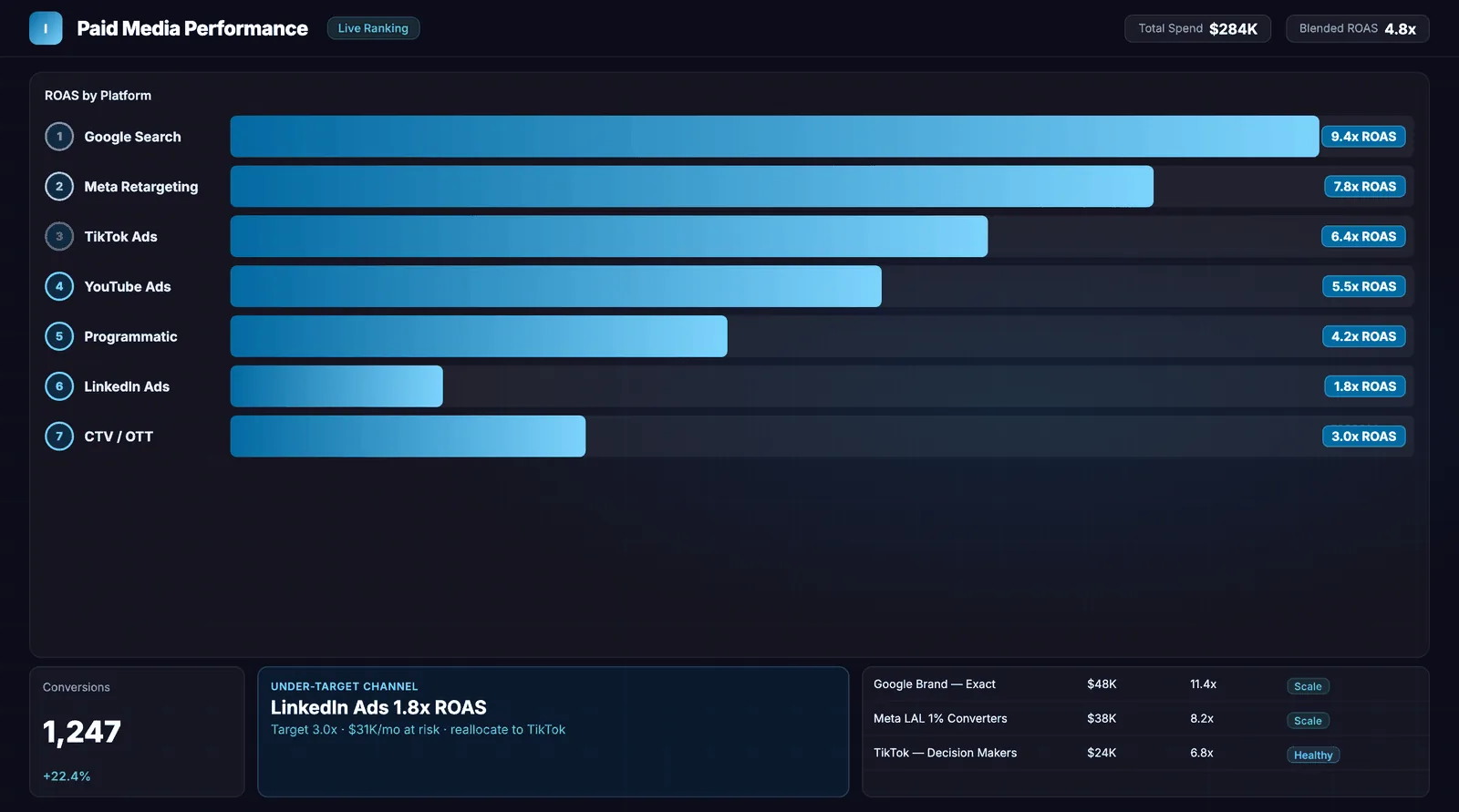Click rank 7 circle for CTV / OTT

[x=59, y=437]
